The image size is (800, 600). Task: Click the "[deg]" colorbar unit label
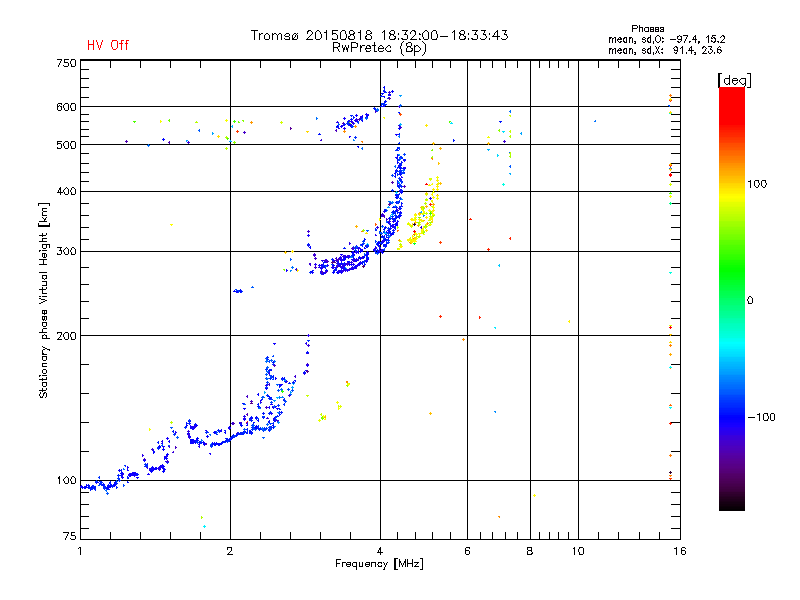pyautogui.click(x=734, y=80)
